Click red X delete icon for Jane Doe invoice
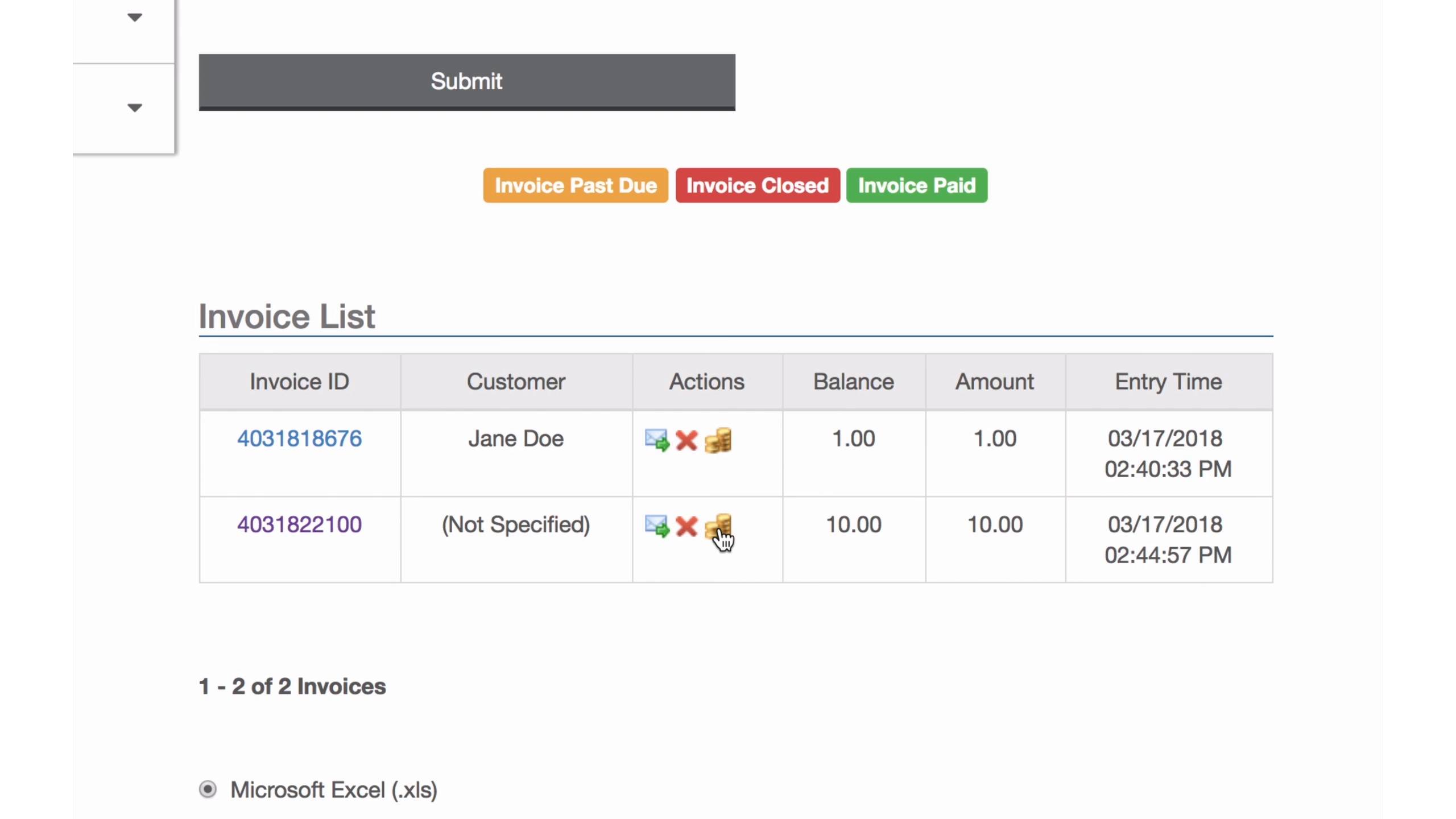The height and width of the screenshot is (819, 1456). [x=686, y=440]
